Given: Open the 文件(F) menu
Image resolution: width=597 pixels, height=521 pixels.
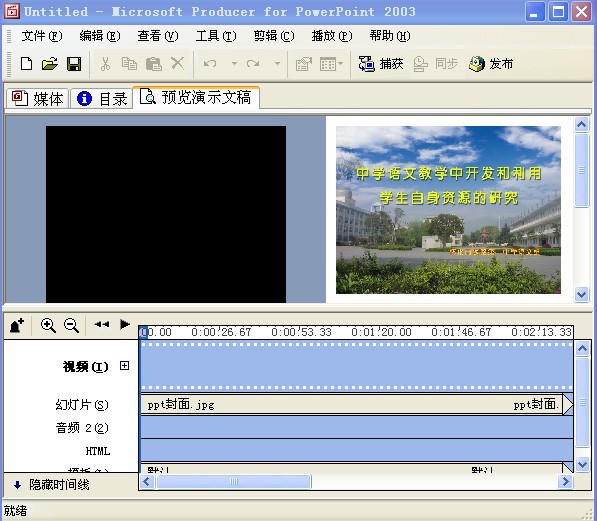Looking at the screenshot, I should [x=42, y=36].
